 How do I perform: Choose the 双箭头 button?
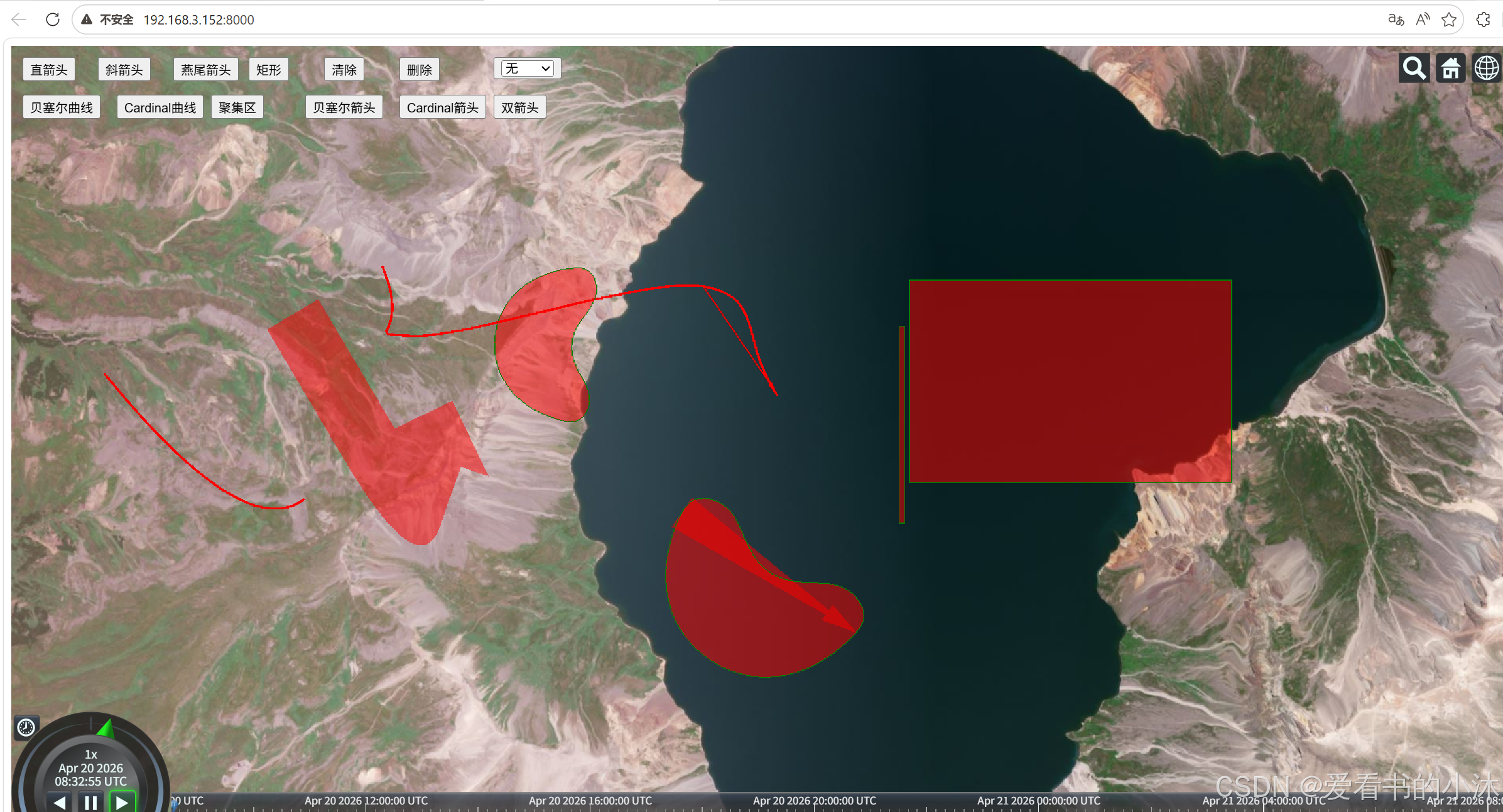coord(520,107)
